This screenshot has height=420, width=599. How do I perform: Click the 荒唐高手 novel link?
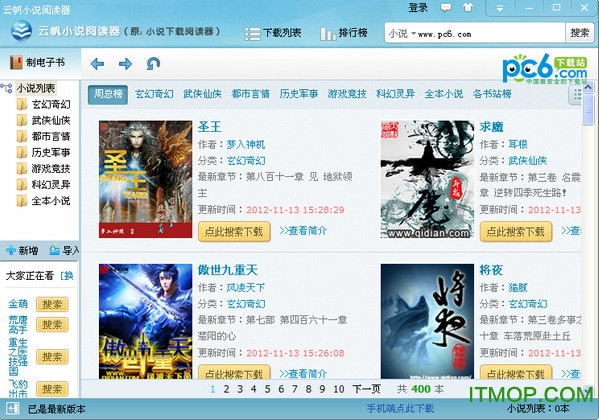click(18, 325)
